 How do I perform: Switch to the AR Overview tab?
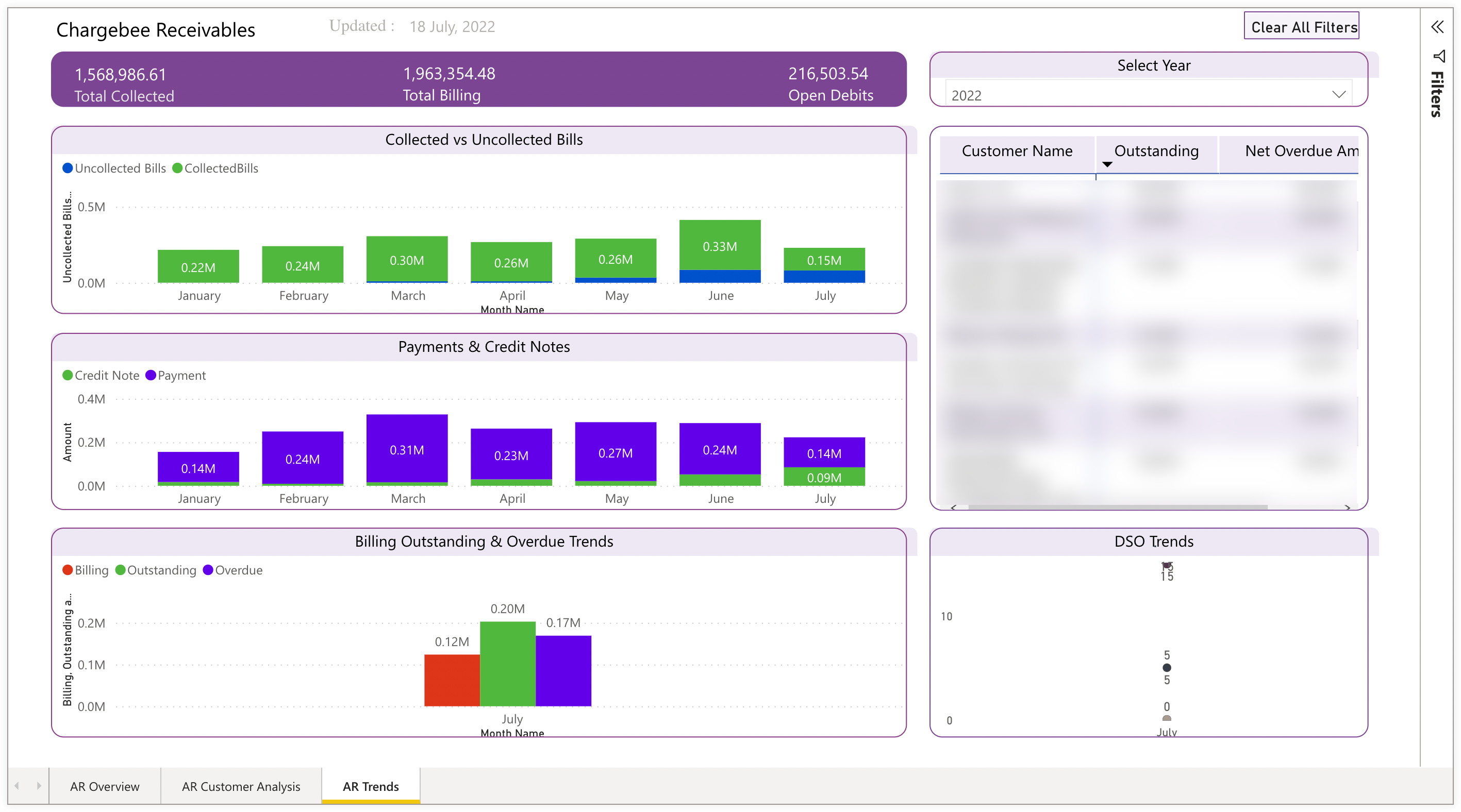tap(104, 787)
